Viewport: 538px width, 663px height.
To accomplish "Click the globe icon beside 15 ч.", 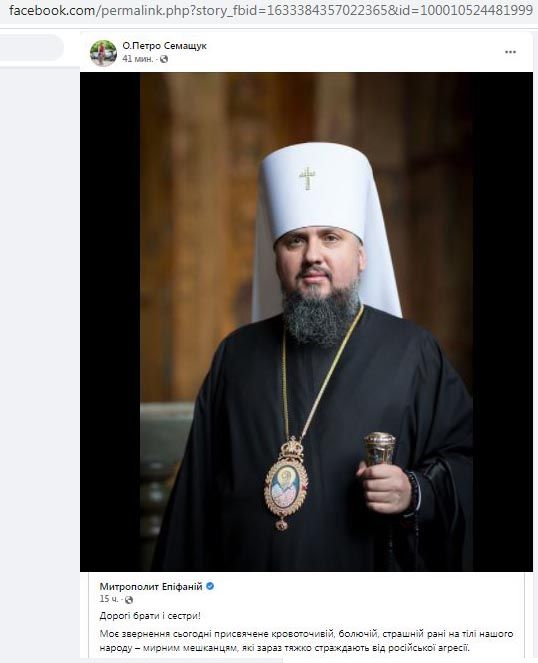I will click(129, 600).
